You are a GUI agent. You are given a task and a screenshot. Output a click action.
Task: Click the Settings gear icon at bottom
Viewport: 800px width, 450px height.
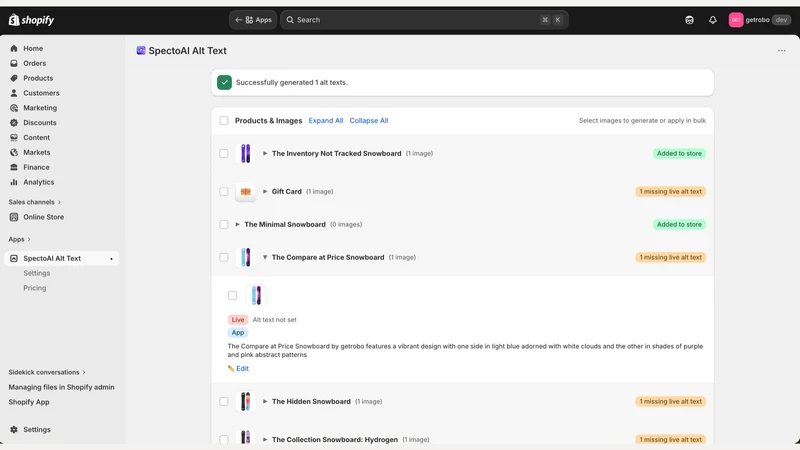coord(14,430)
